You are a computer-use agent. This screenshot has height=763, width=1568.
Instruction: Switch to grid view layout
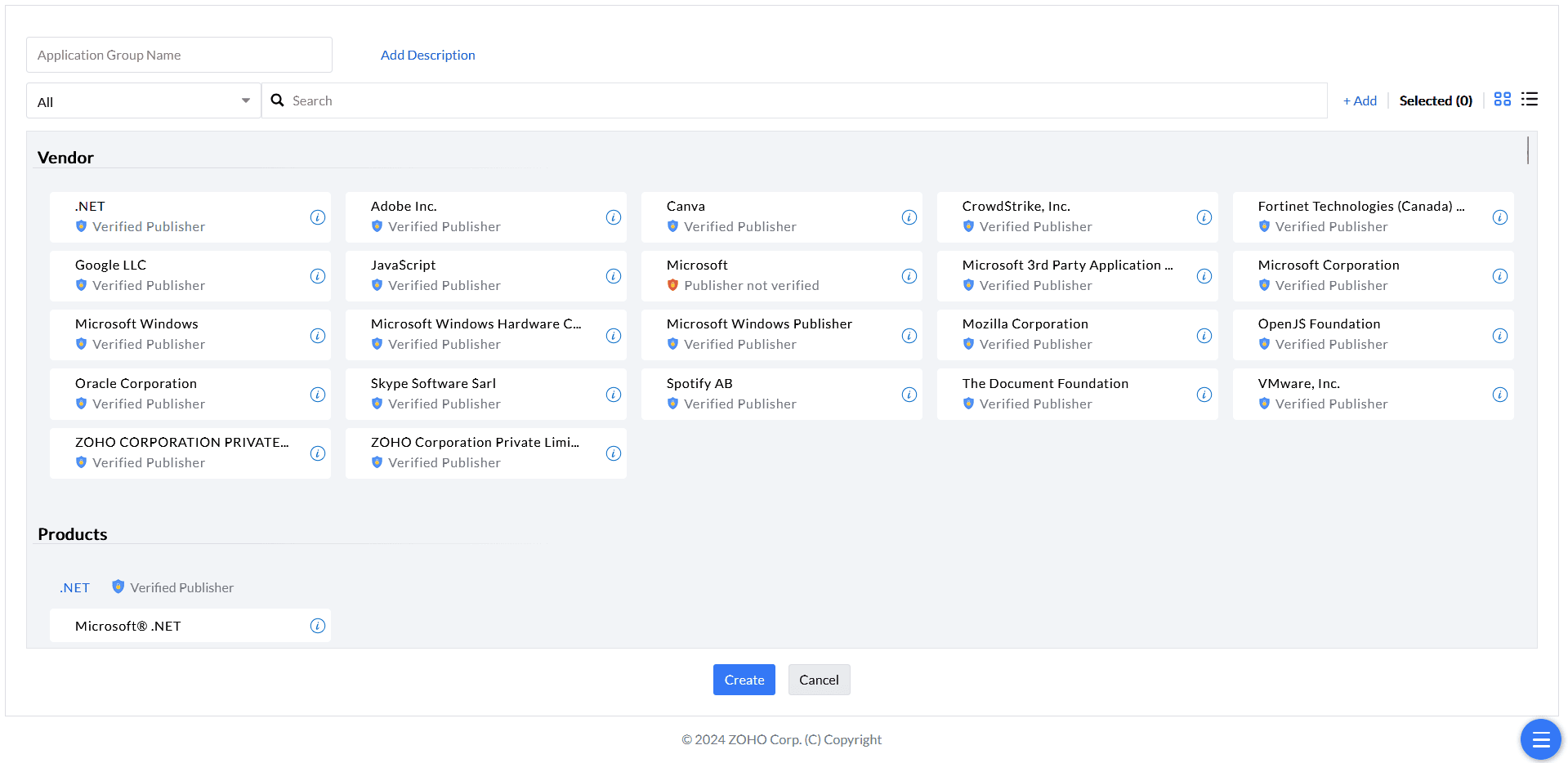click(1502, 100)
